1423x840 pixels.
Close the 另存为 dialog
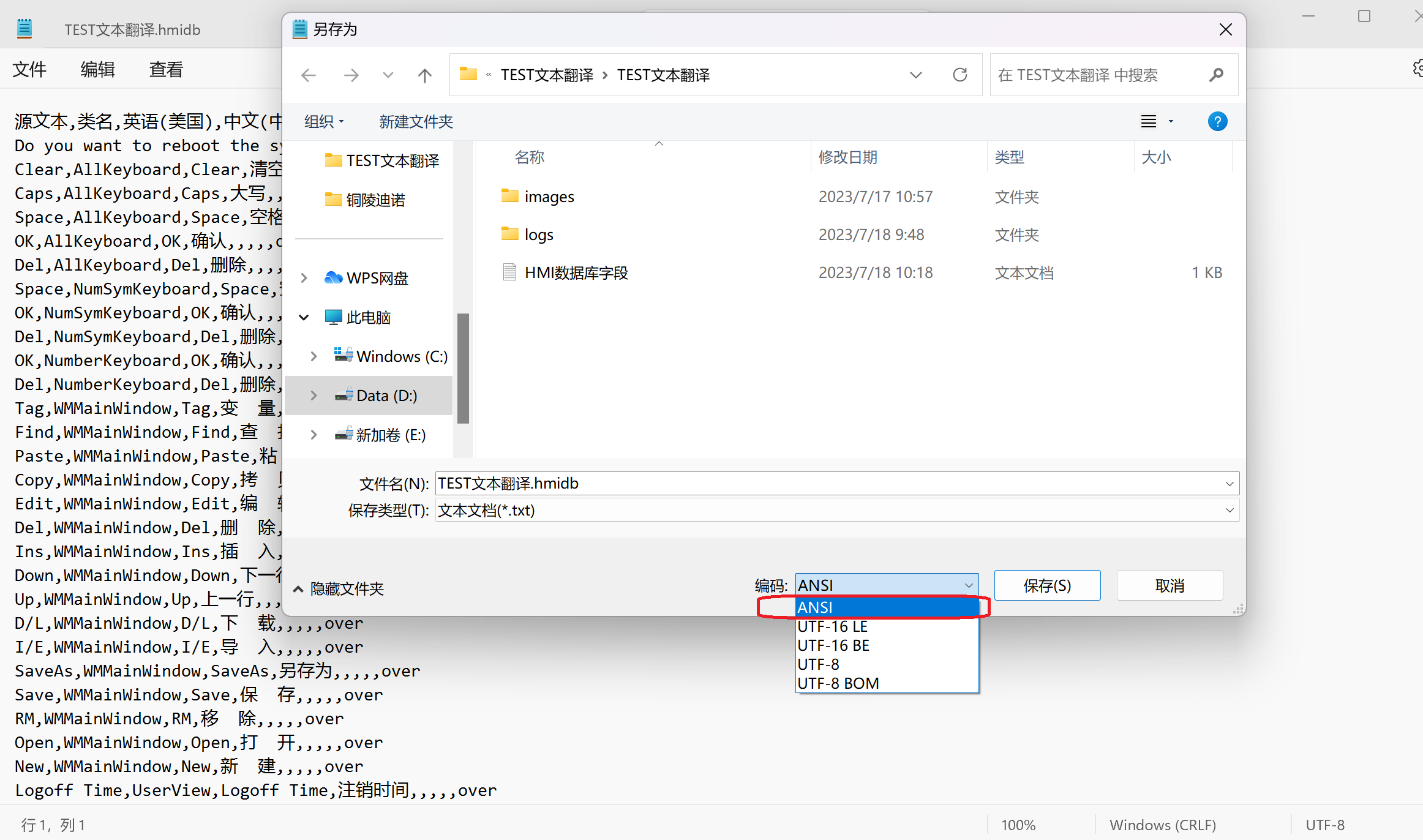pyautogui.click(x=1225, y=29)
